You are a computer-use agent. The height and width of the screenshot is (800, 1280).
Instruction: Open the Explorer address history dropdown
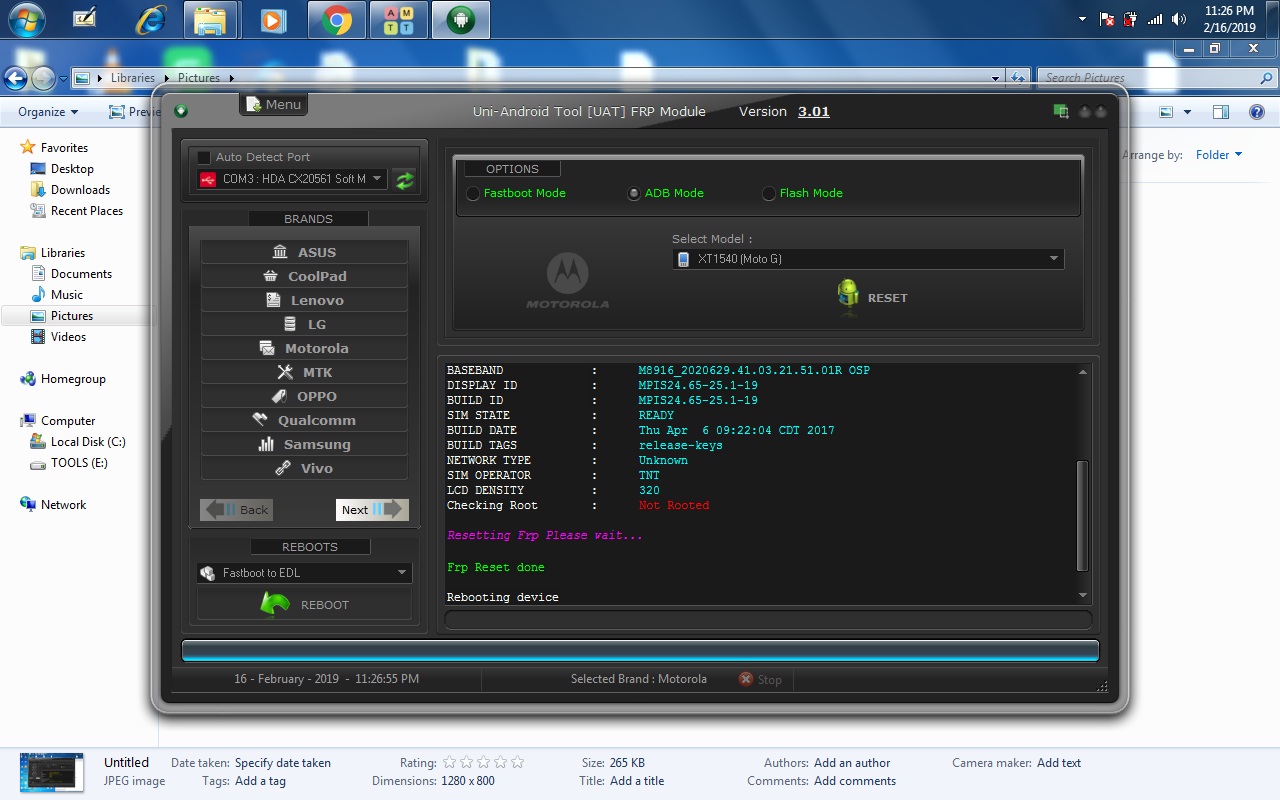[x=995, y=78]
